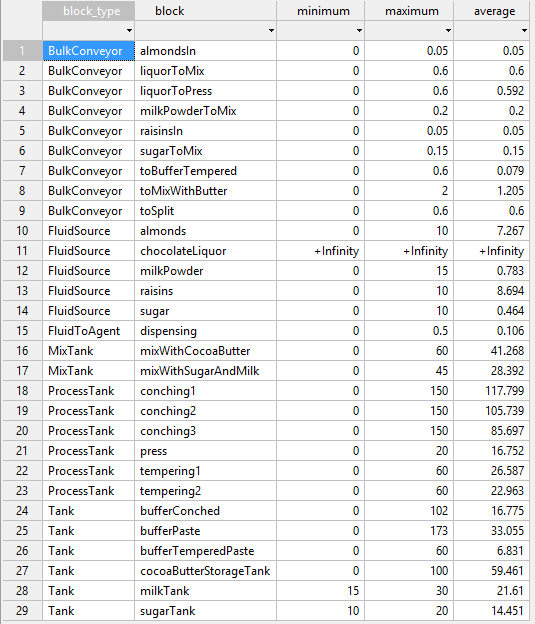
Task: Click the minimum column header
Action: coord(320,11)
